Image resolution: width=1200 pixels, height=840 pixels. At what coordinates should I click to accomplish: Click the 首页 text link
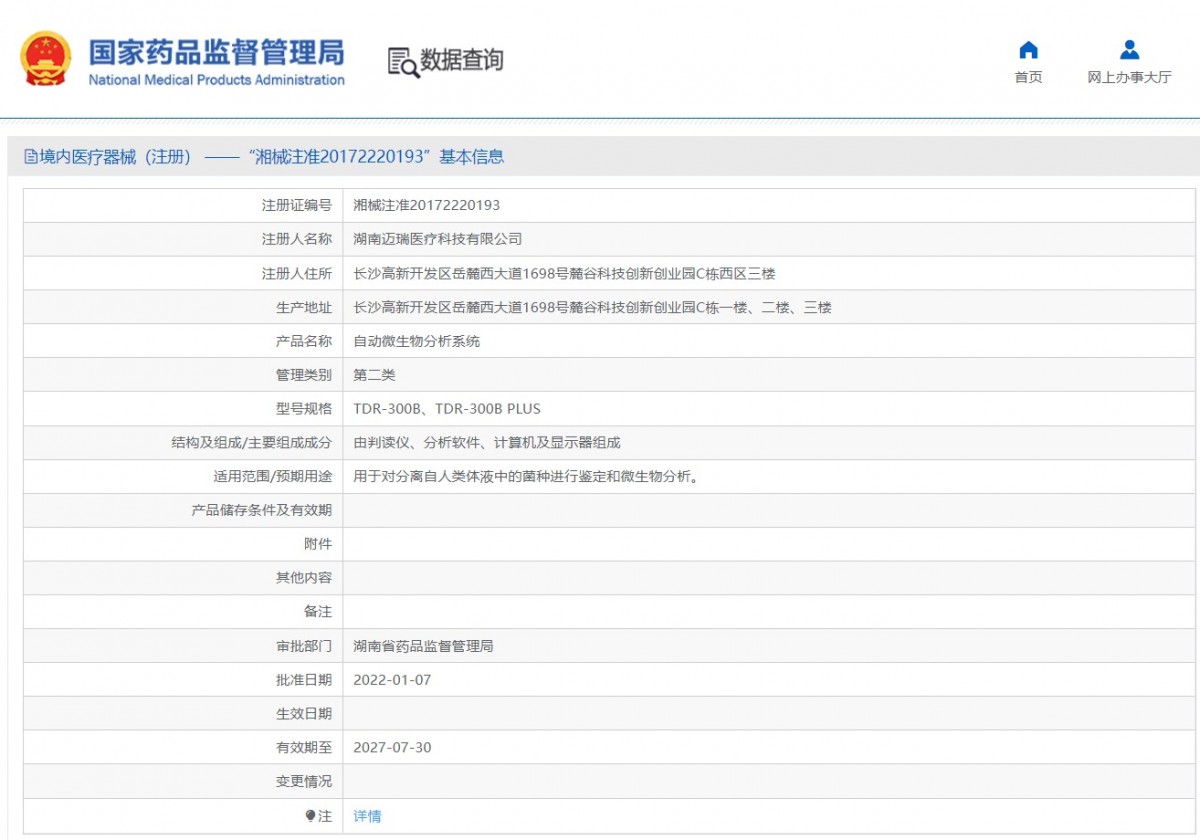1028,77
